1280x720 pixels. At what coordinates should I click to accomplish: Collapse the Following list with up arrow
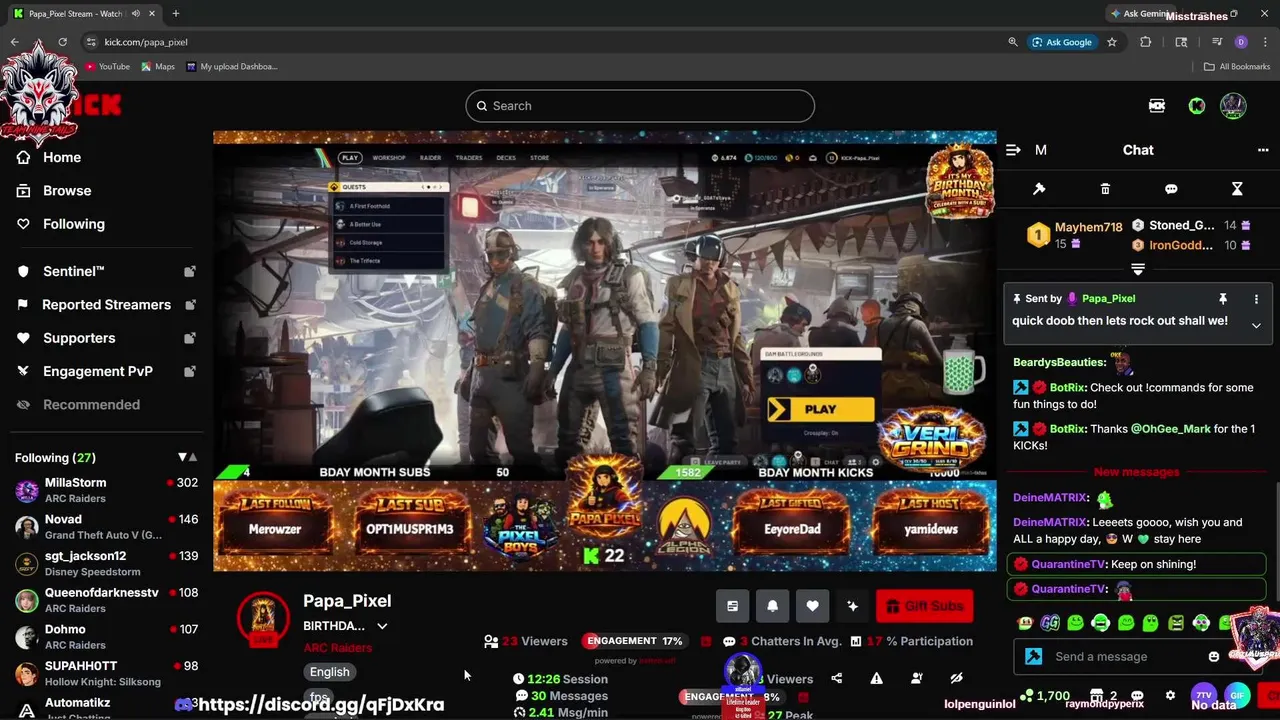(x=193, y=457)
